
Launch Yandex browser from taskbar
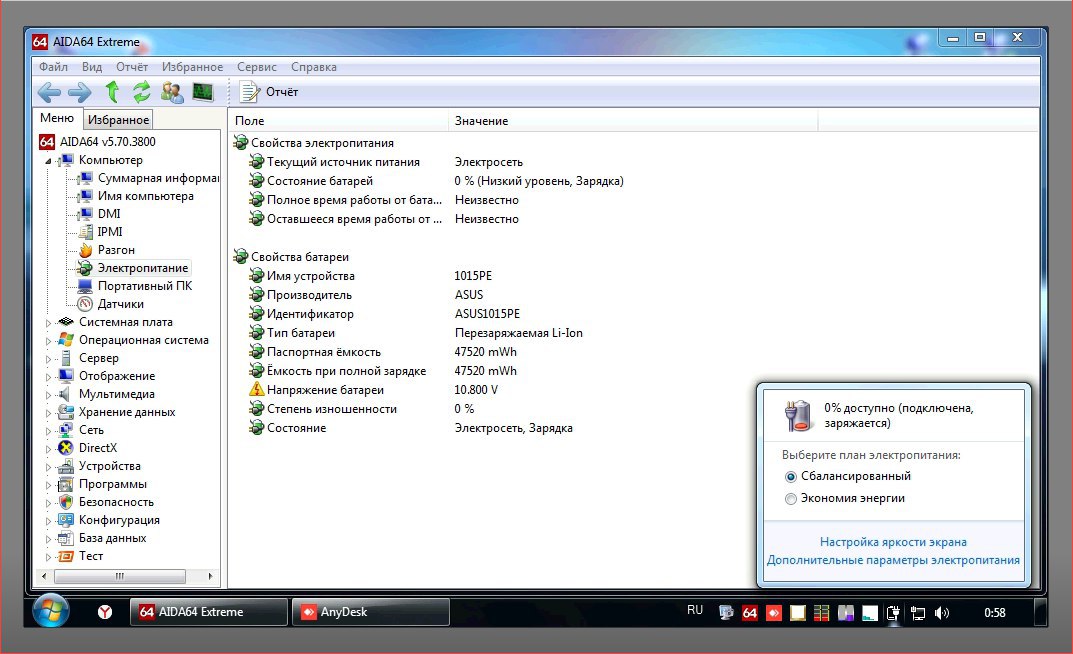pyautogui.click(x=105, y=612)
